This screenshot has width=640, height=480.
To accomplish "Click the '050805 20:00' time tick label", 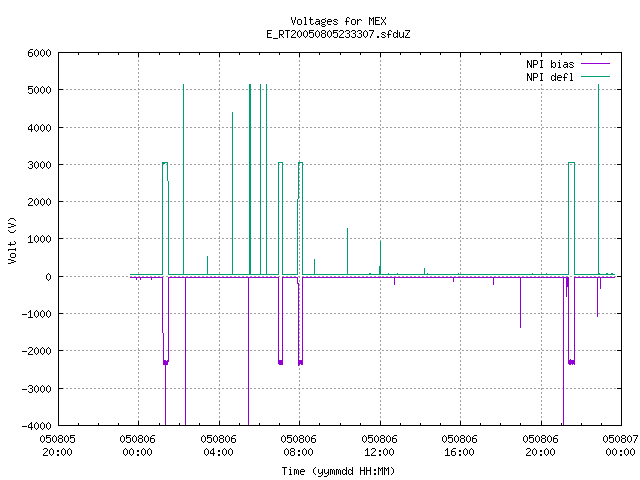I will [x=58, y=446].
